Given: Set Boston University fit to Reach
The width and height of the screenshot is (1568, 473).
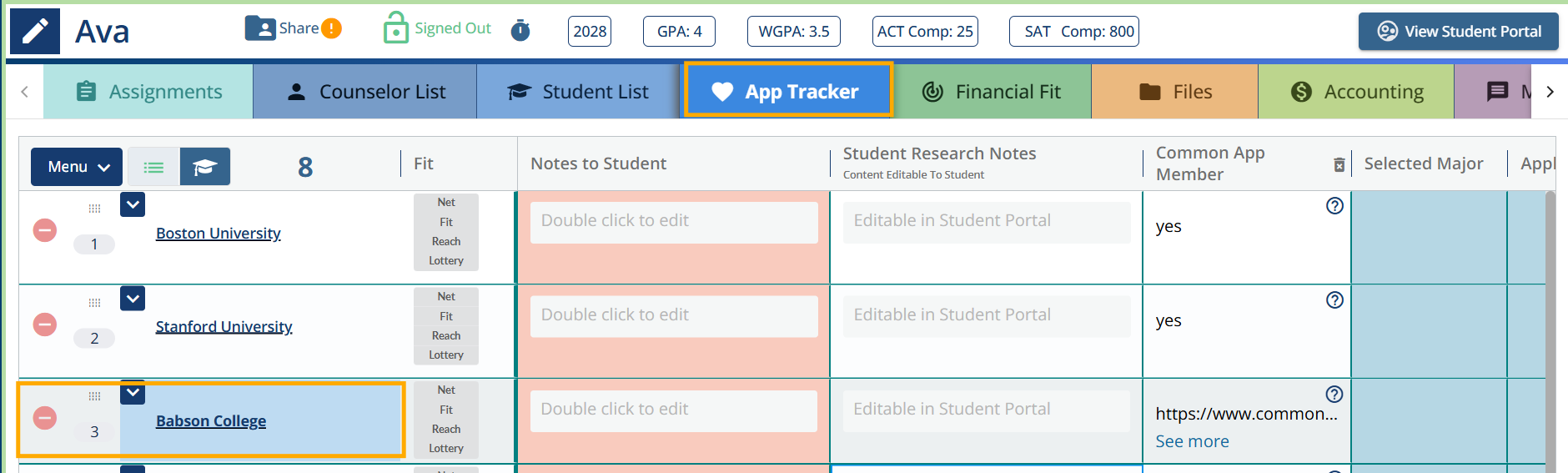Looking at the screenshot, I should point(446,242).
